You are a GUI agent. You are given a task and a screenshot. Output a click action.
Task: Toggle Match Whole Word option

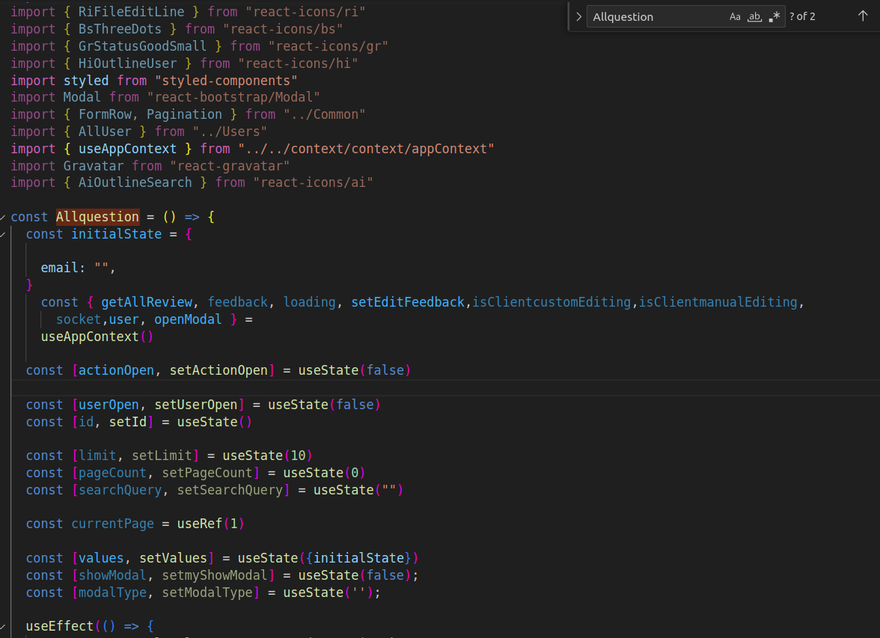[x=754, y=17]
